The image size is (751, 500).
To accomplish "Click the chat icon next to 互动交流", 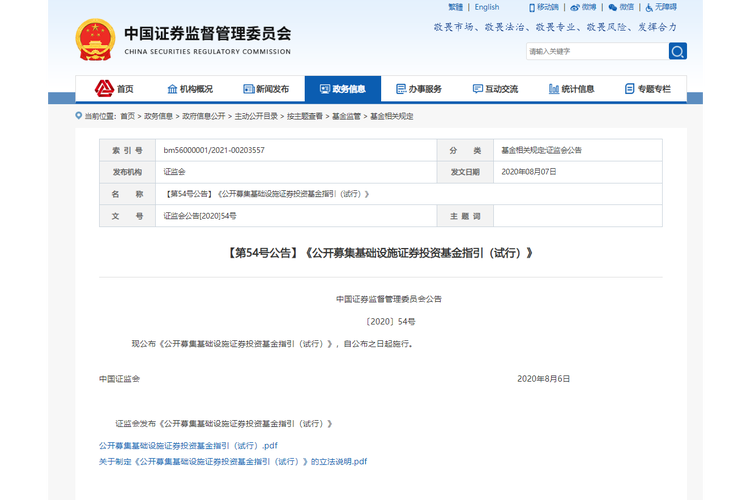I will [478, 89].
